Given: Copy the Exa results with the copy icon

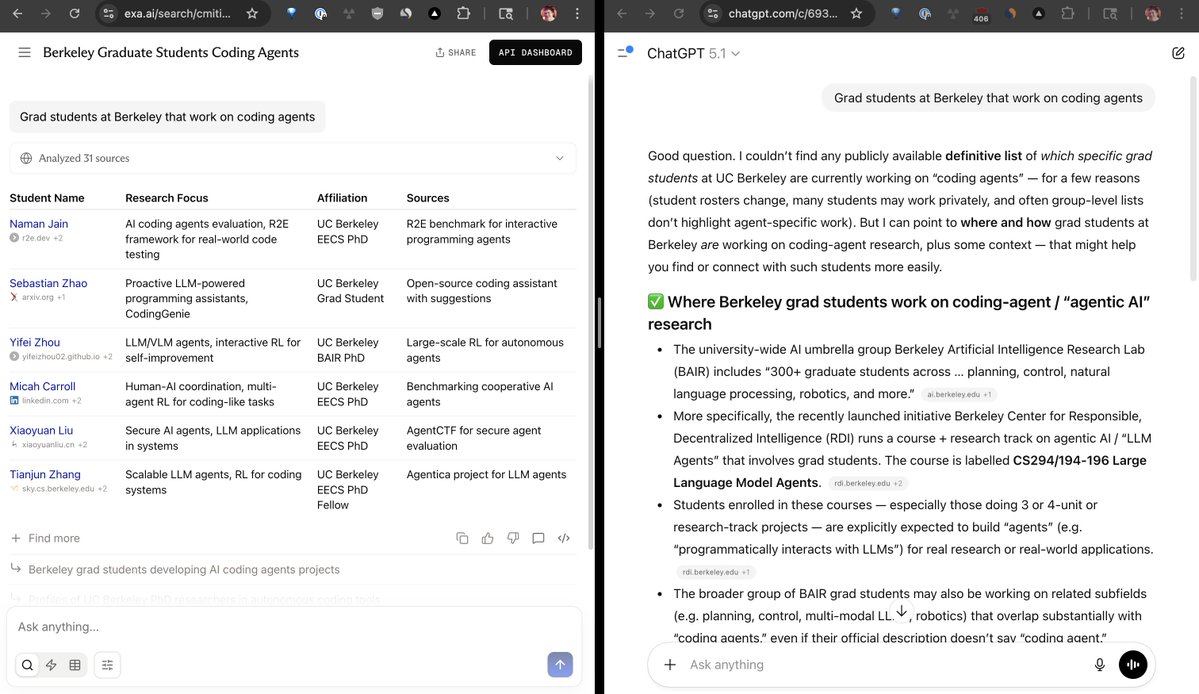Looking at the screenshot, I should pos(462,538).
